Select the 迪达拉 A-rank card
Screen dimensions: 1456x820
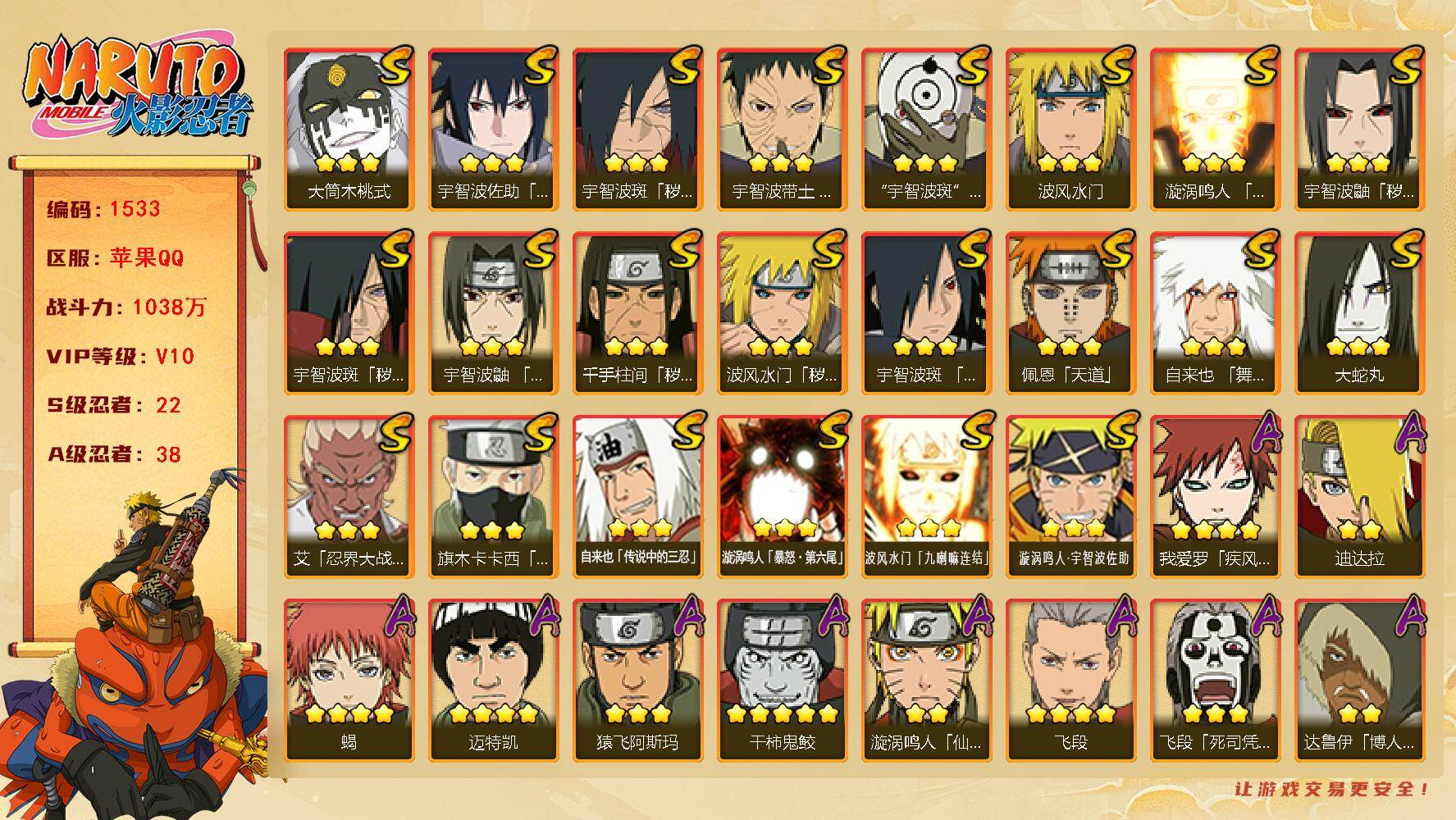[1359, 497]
